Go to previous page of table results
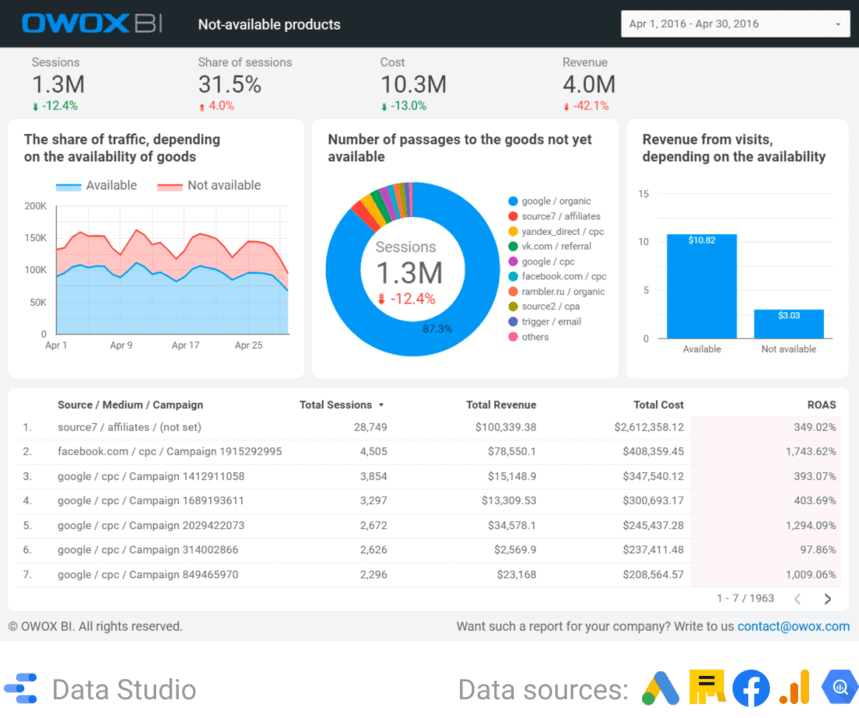859x718 pixels. [x=797, y=599]
